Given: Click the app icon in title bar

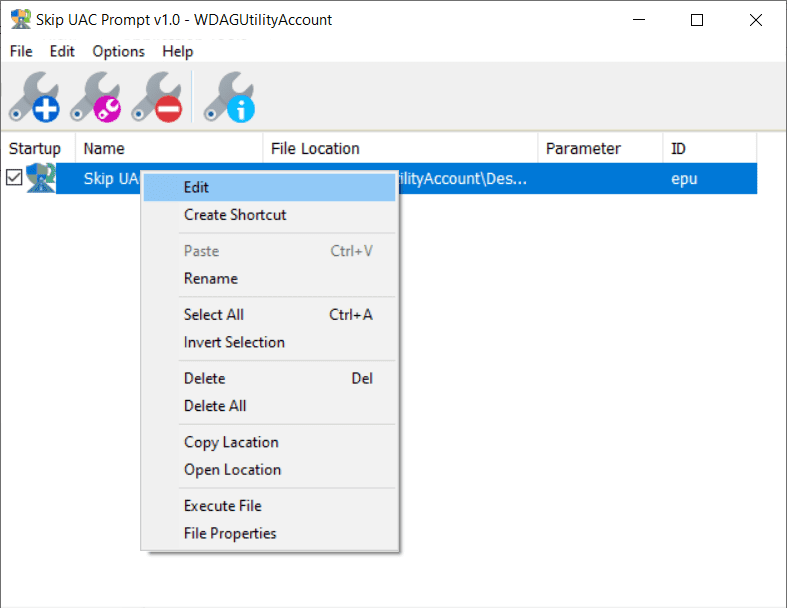Looking at the screenshot, I should [x=21, y=19].
